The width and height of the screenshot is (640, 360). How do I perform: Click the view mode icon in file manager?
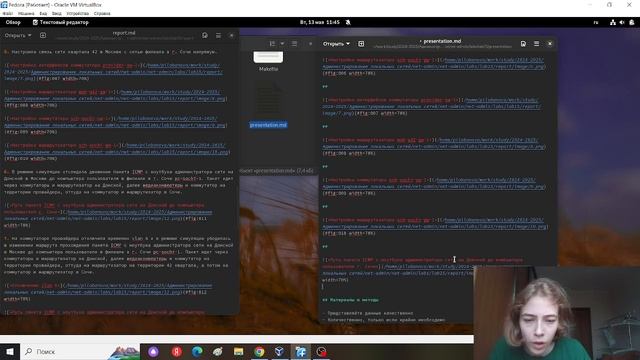(272, 44)
